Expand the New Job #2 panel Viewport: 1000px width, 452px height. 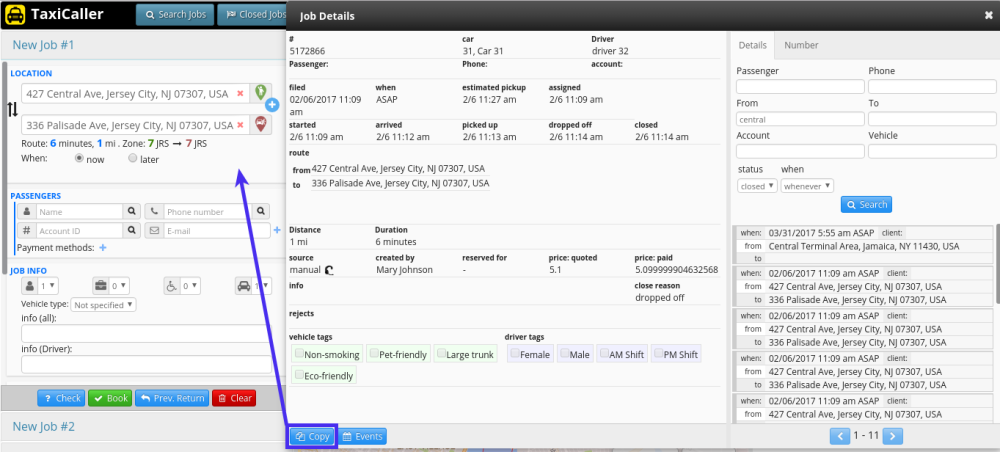(x=143, y=426)
